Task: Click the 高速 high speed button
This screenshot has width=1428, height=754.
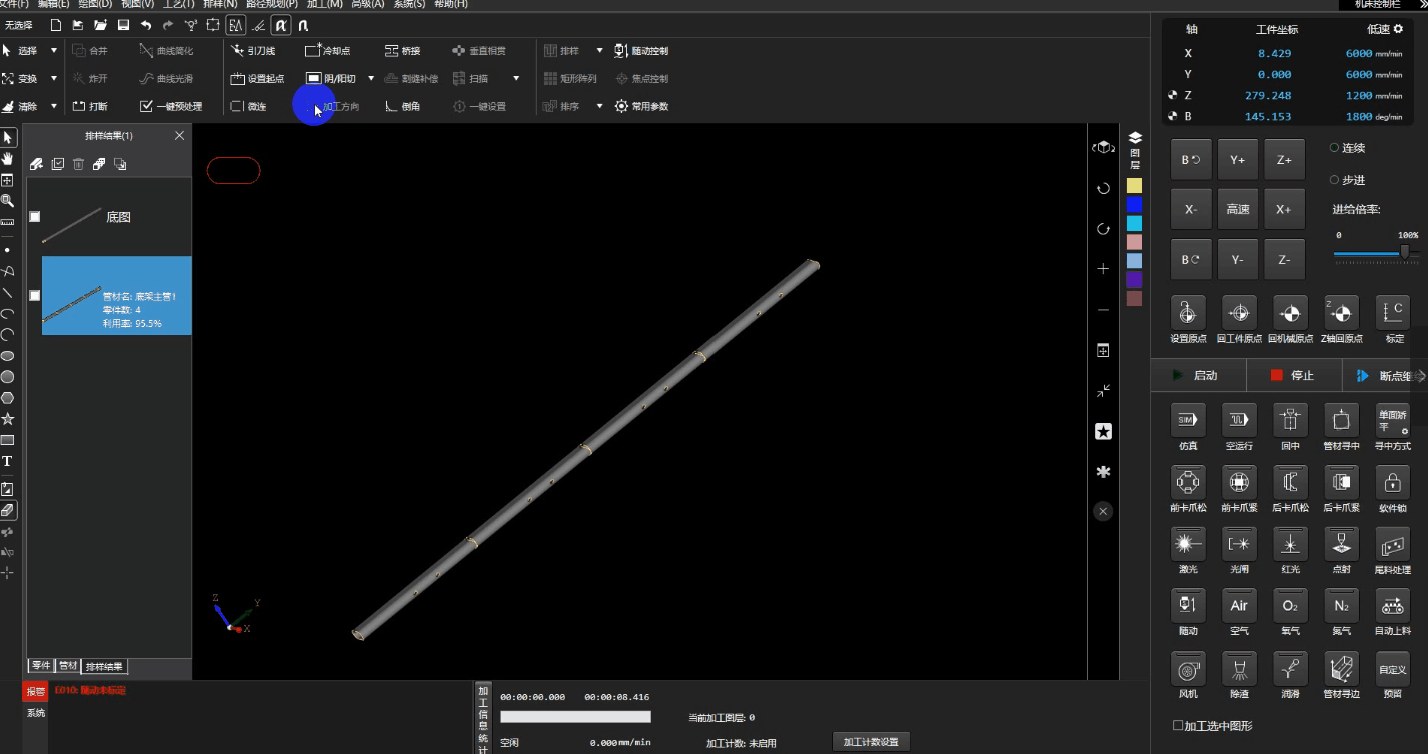Action: (x=1238, y=209)
